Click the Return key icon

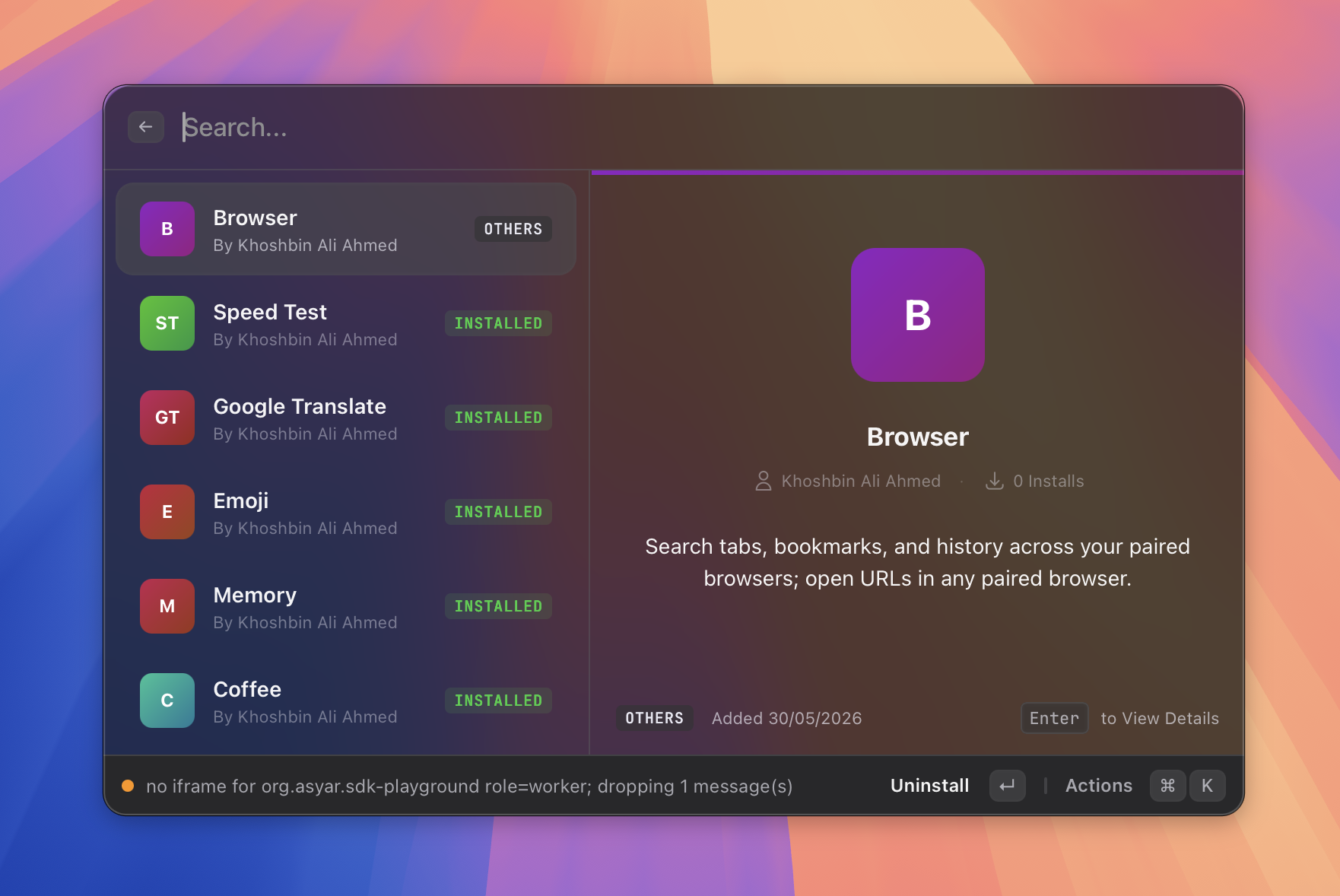[x=1007, y=786]
